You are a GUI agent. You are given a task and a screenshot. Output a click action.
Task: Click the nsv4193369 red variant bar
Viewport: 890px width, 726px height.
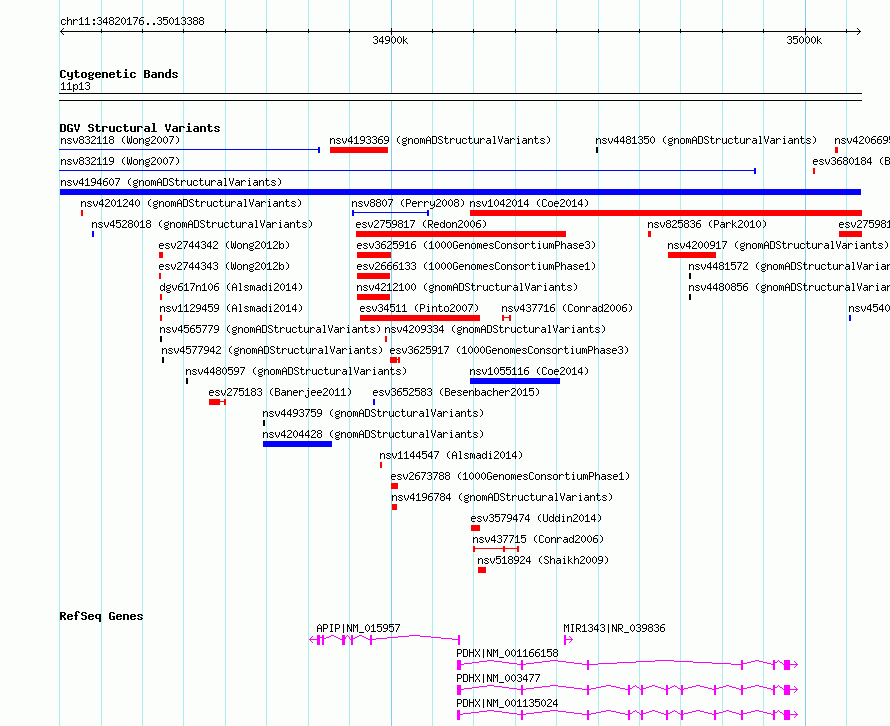point(359,150)
